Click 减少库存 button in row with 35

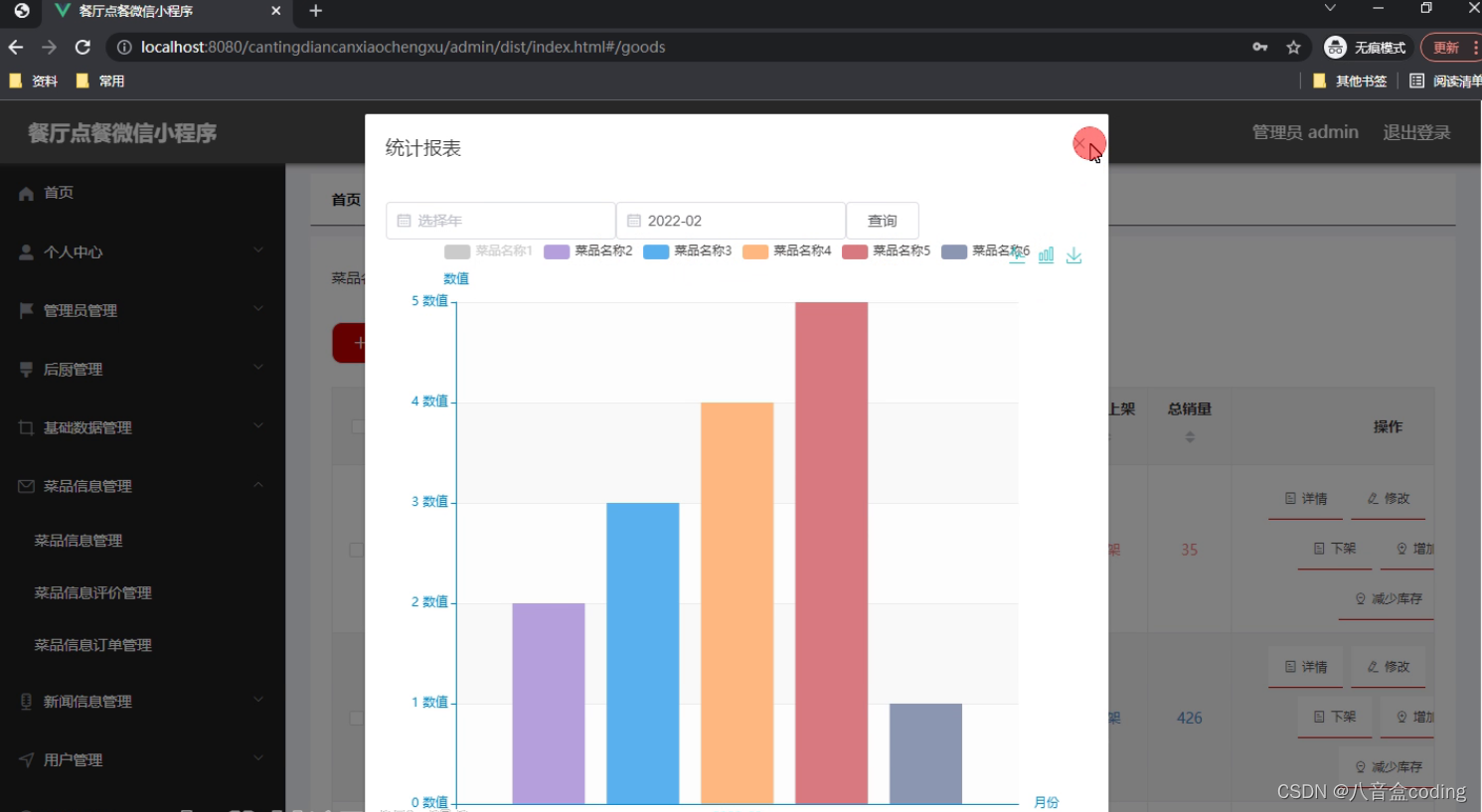1388,599
